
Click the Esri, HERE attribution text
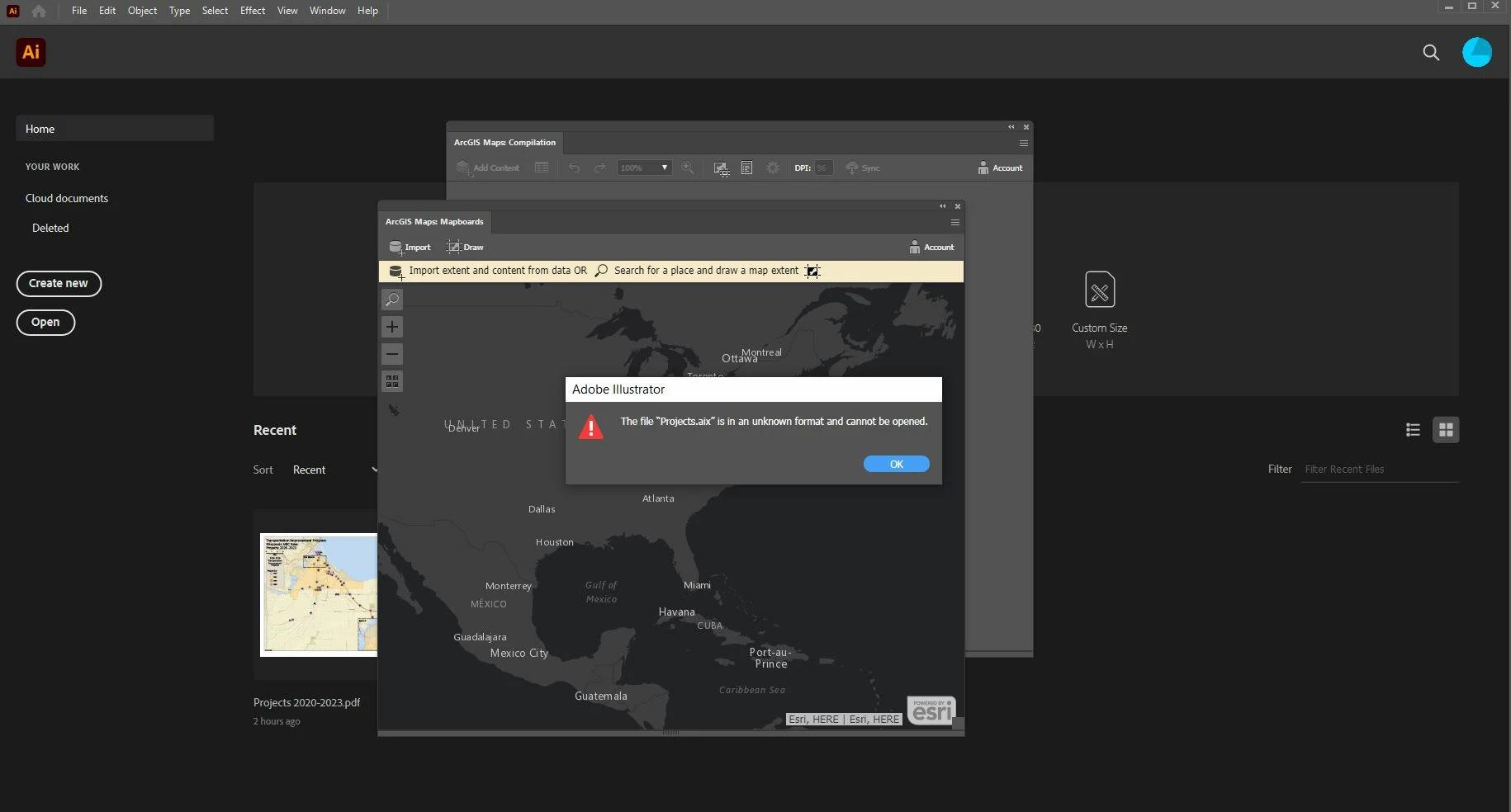(844, 719)
